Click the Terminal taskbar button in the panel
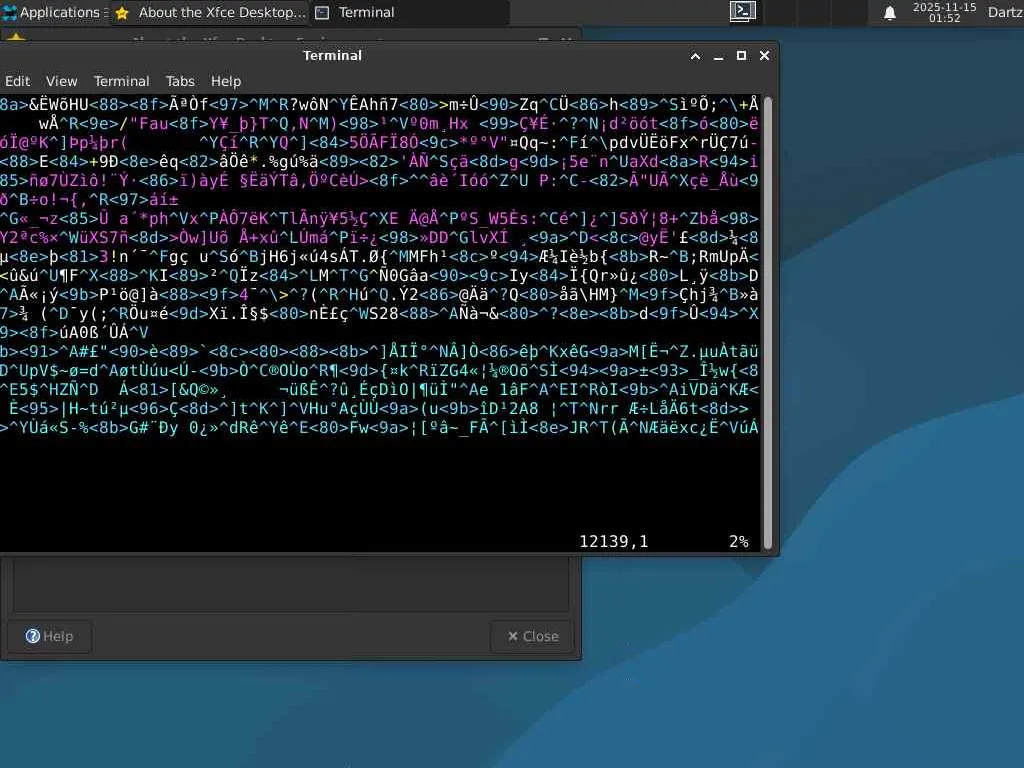1024x768 pixels. click(x=409, y=12)
